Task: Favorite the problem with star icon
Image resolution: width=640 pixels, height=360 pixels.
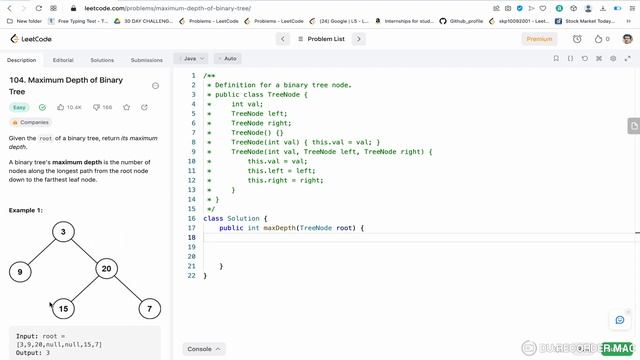Action: 127,107
